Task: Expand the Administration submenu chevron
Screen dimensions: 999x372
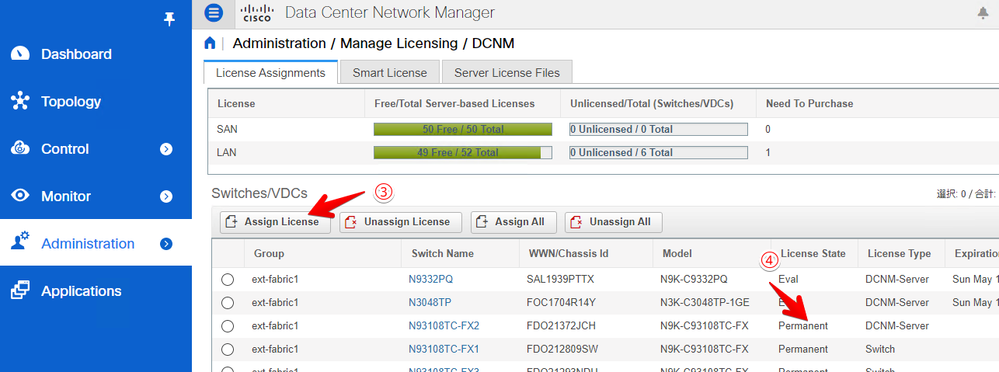Action: pyautogui.click(x=166, y=243)
